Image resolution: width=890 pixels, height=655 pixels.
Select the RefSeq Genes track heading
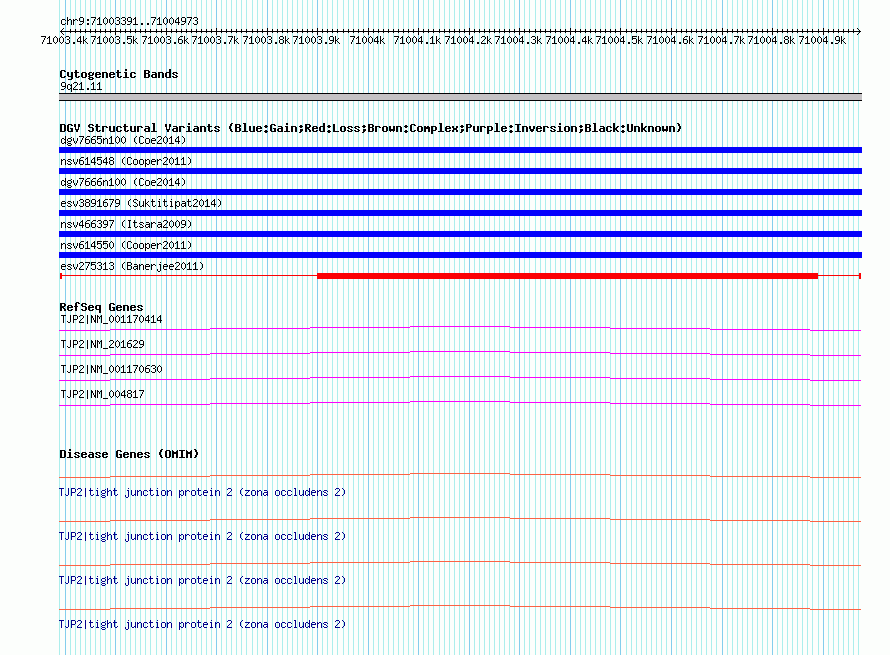102,307
